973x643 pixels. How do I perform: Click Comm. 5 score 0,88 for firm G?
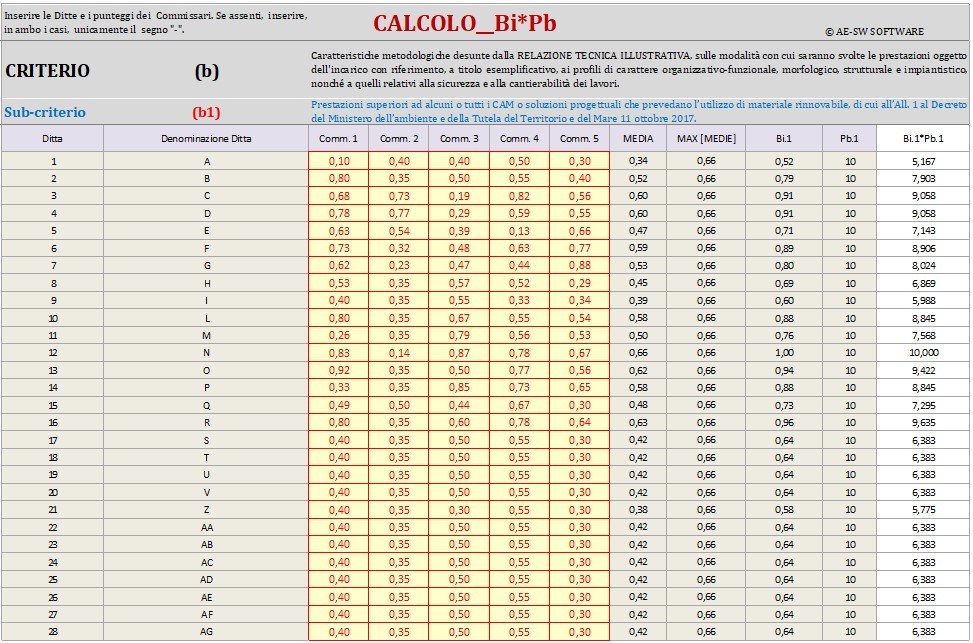[579, 265]
